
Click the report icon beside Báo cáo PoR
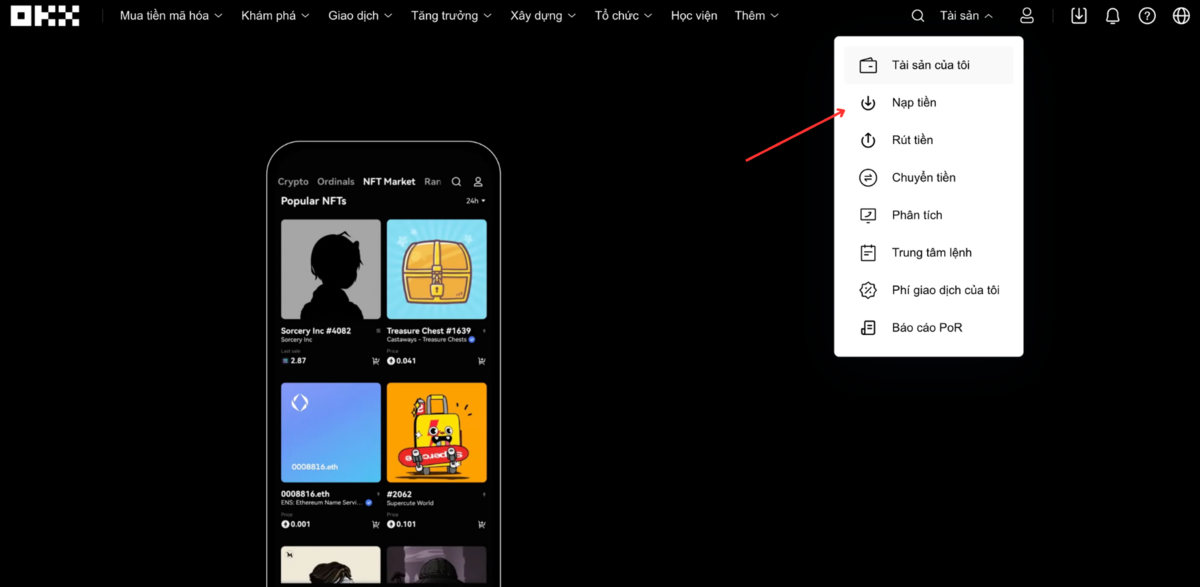click(x=868, y=328)
